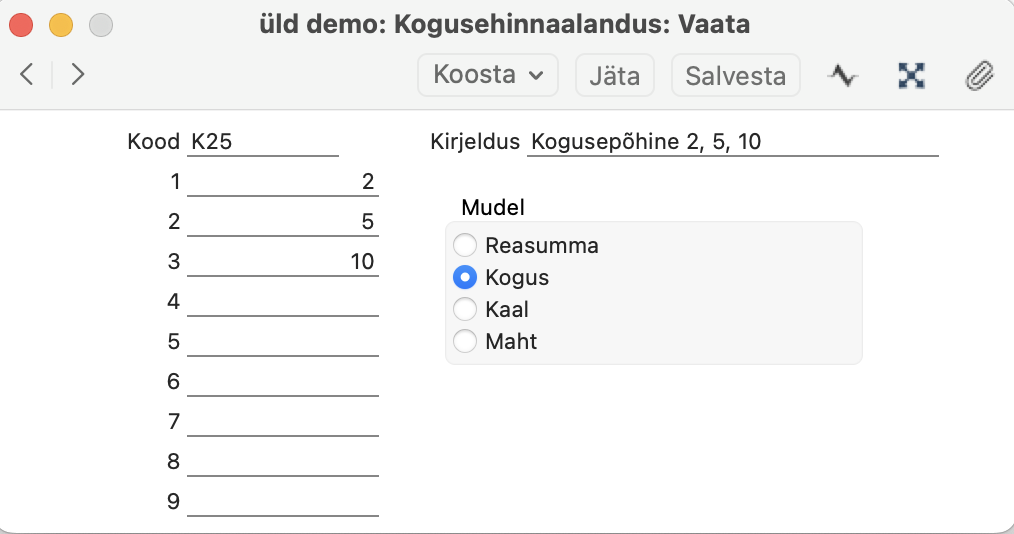Open the record history zigzag icon
This screenshot has width=1014, height=534.
pos(843,76)
